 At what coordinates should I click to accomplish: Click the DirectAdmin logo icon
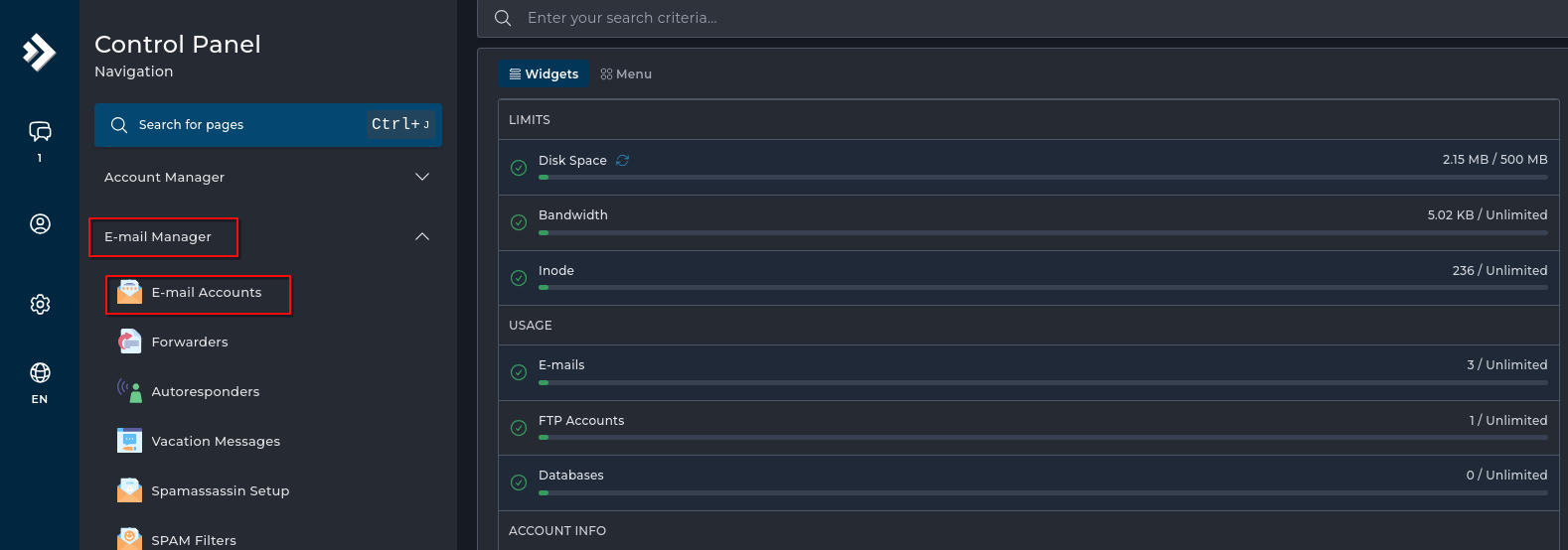[x=39, y=52]
